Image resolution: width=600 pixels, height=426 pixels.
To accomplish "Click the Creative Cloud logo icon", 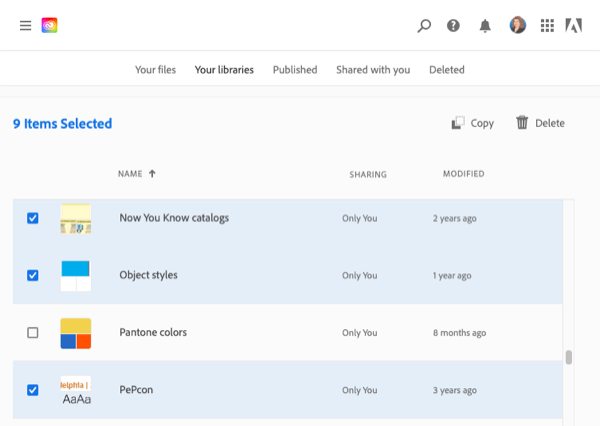I will coord(49,25).
